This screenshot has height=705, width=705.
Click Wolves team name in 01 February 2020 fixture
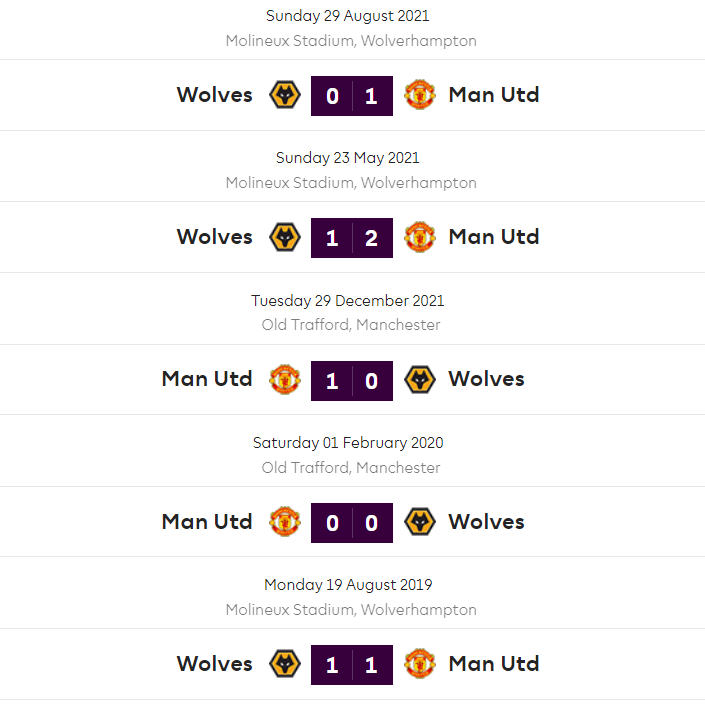coord(486,522)
